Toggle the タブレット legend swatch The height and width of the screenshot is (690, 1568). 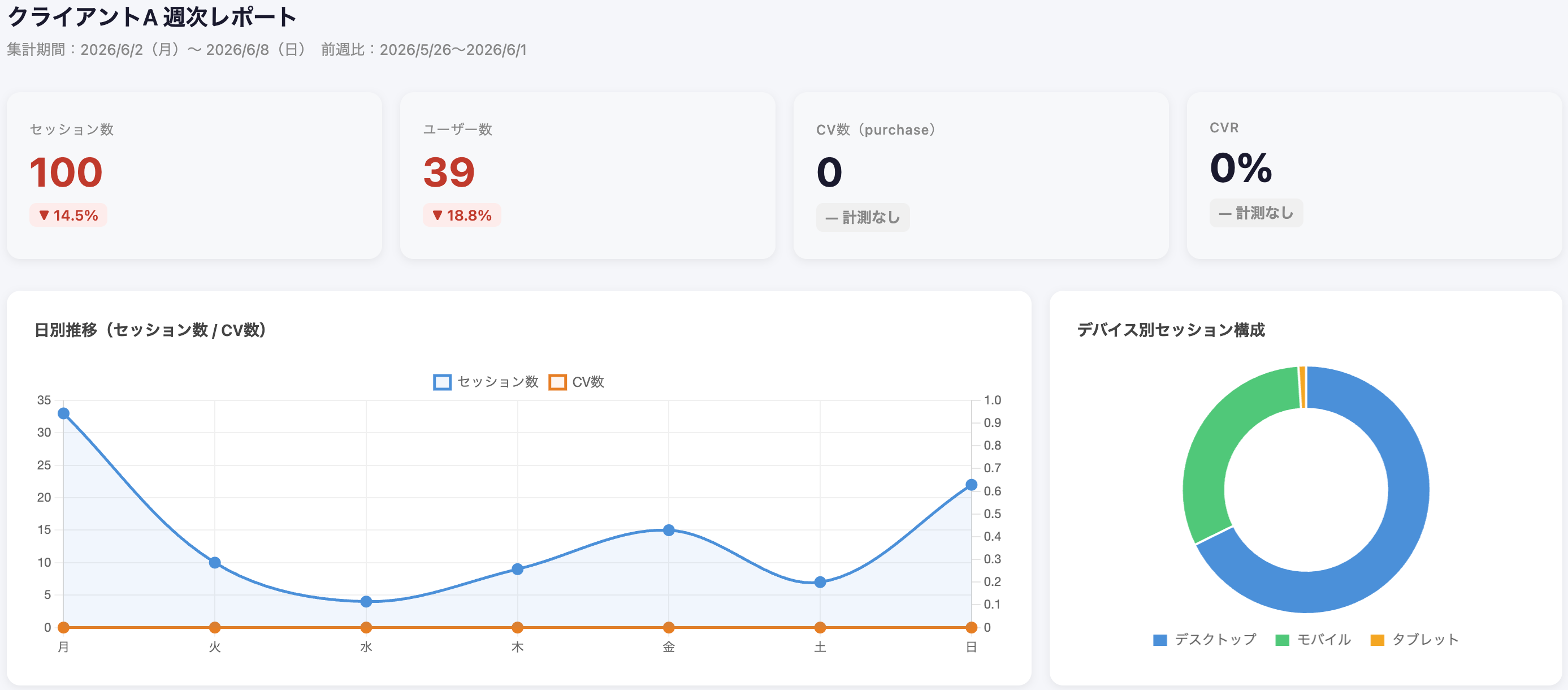(1377, 640)
